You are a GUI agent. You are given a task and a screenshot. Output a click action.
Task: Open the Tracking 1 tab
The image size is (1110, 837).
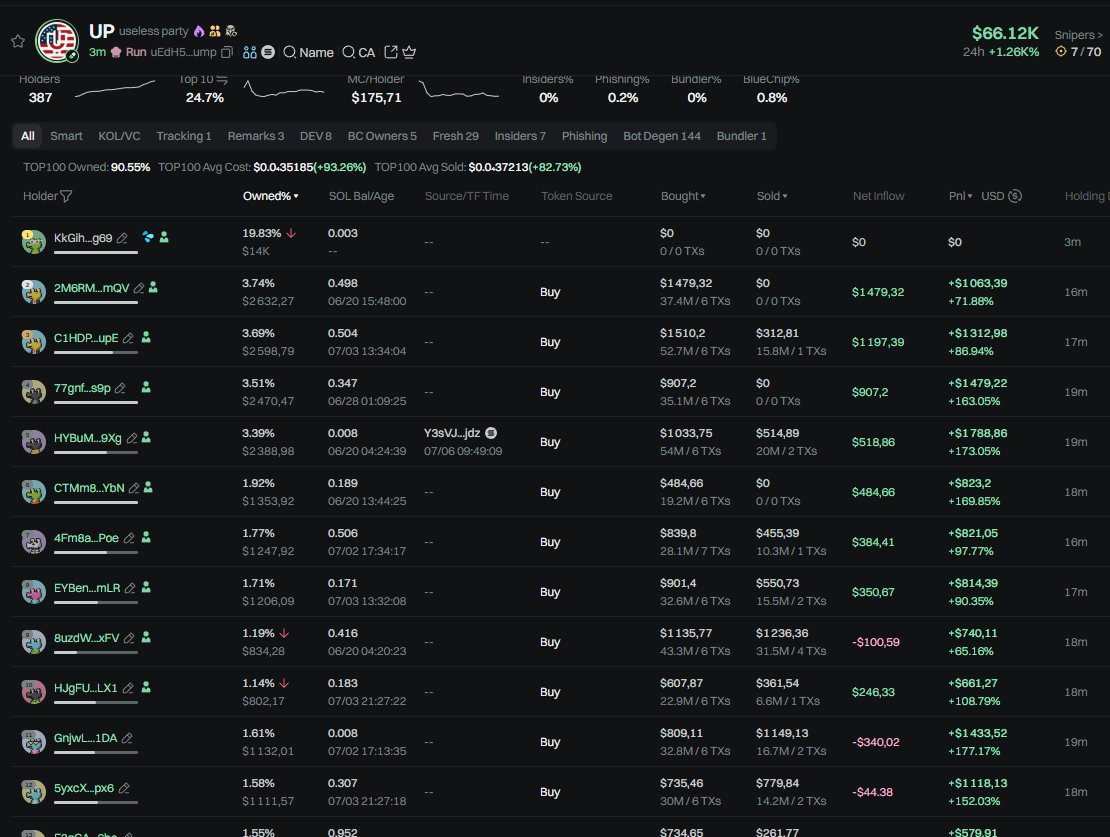coord(184,136)
